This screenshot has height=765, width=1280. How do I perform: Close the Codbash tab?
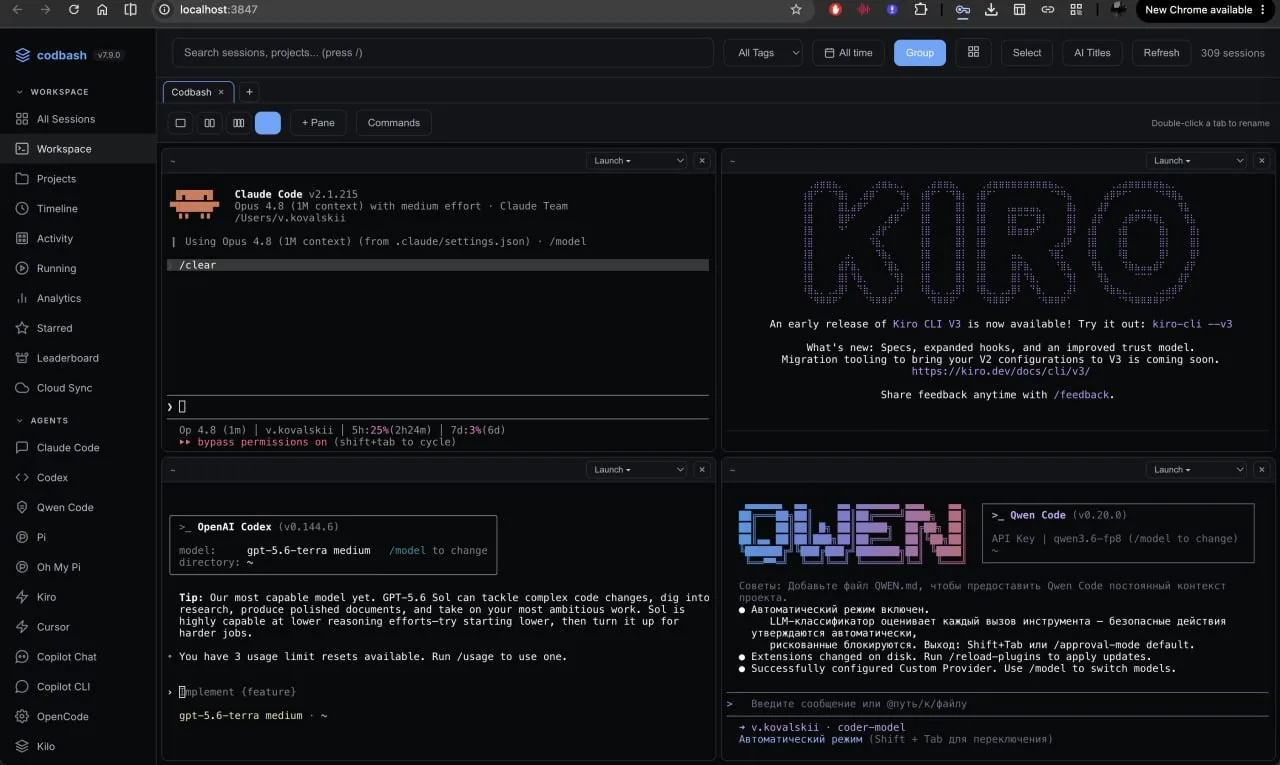tap(222, 92)
